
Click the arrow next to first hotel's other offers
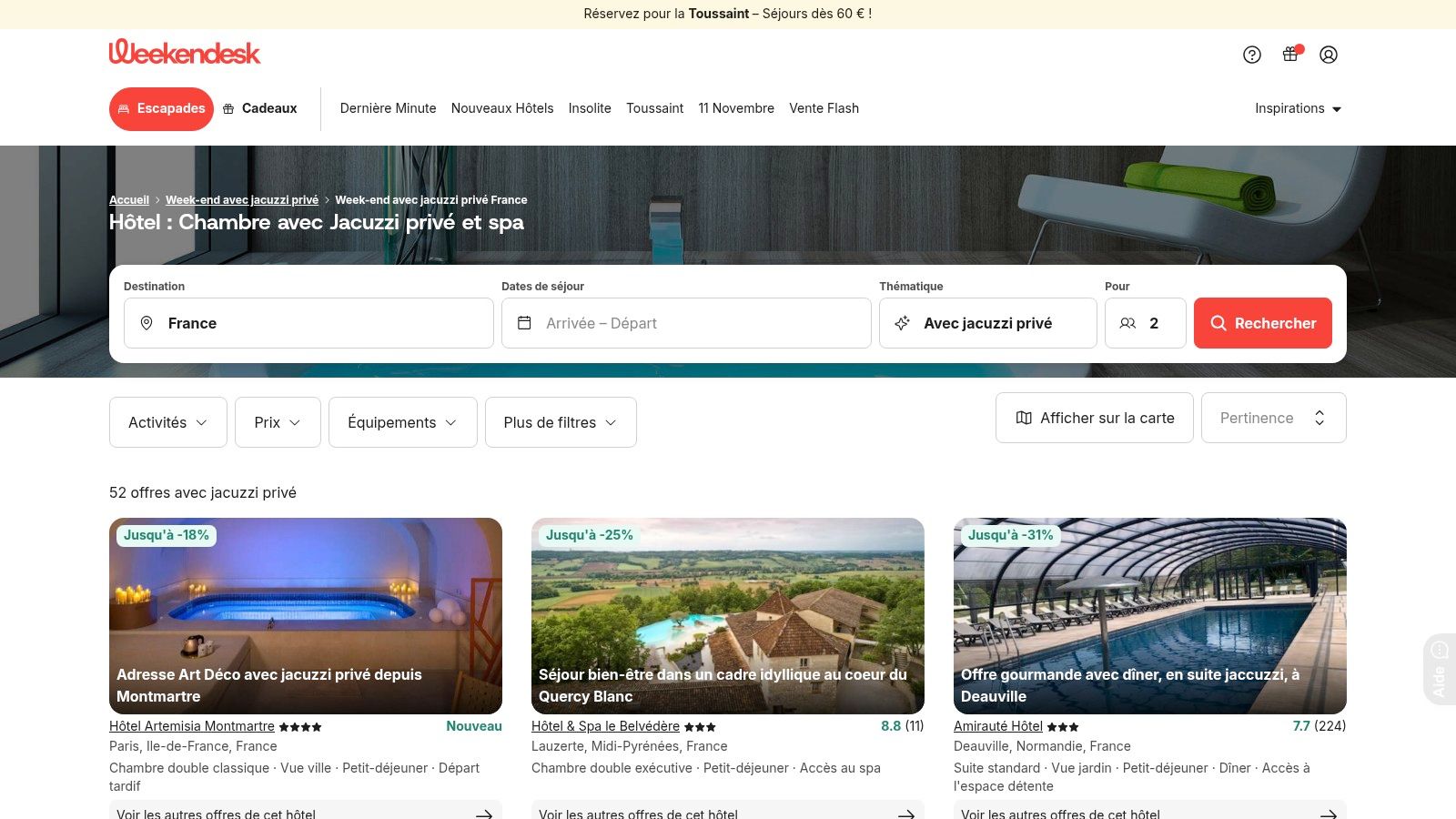[484, 814]
